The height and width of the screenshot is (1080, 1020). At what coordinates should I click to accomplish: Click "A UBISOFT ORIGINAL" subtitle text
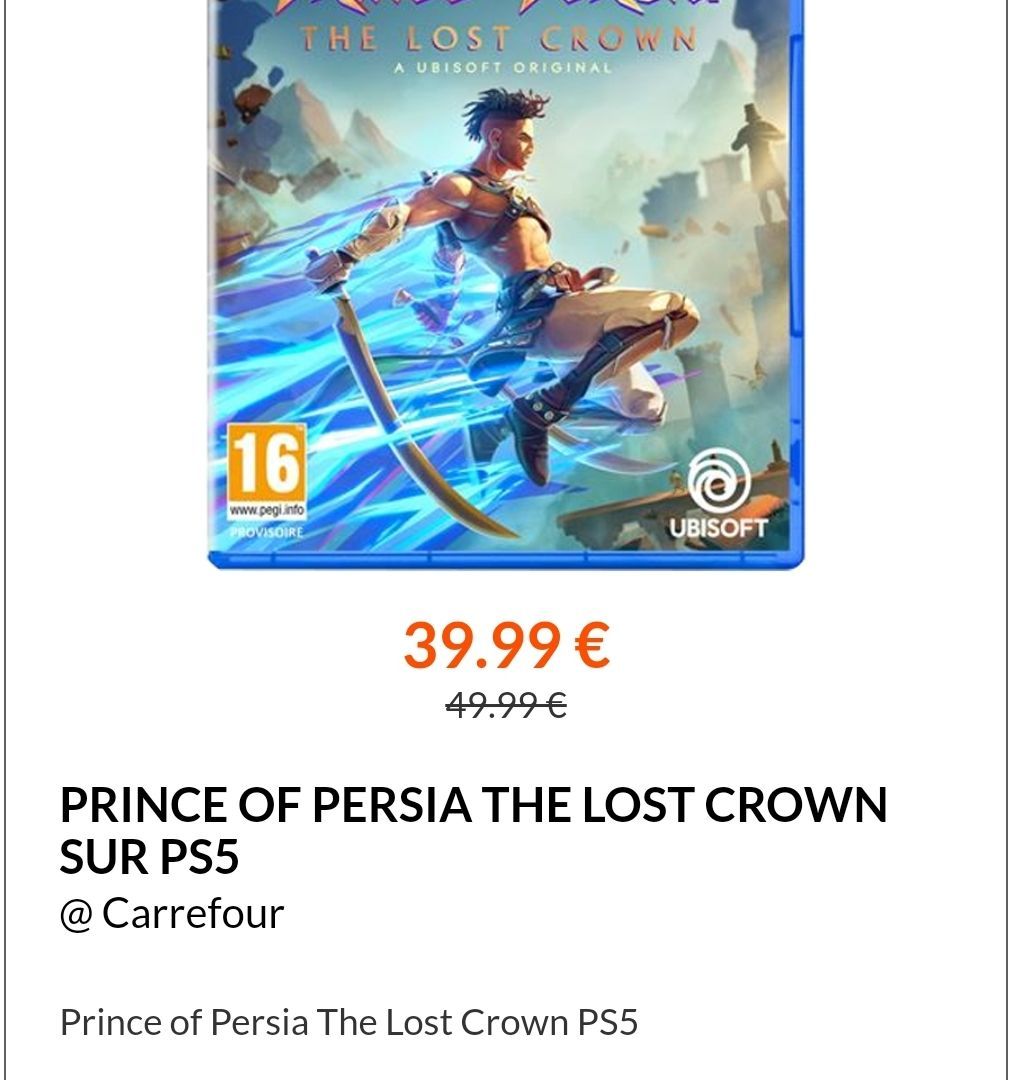click(503, 68)
